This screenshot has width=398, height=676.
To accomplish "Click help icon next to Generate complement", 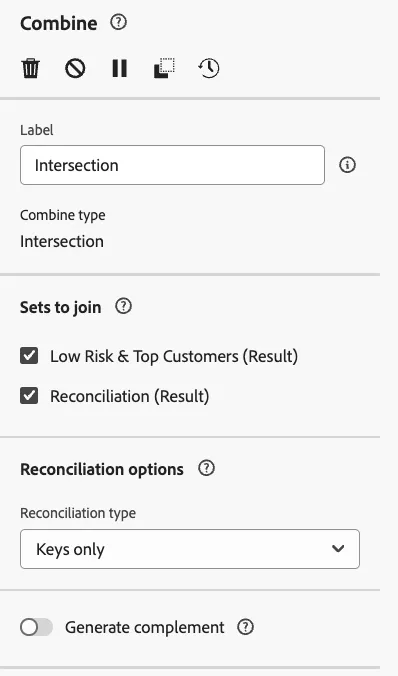I will point(245,627).
